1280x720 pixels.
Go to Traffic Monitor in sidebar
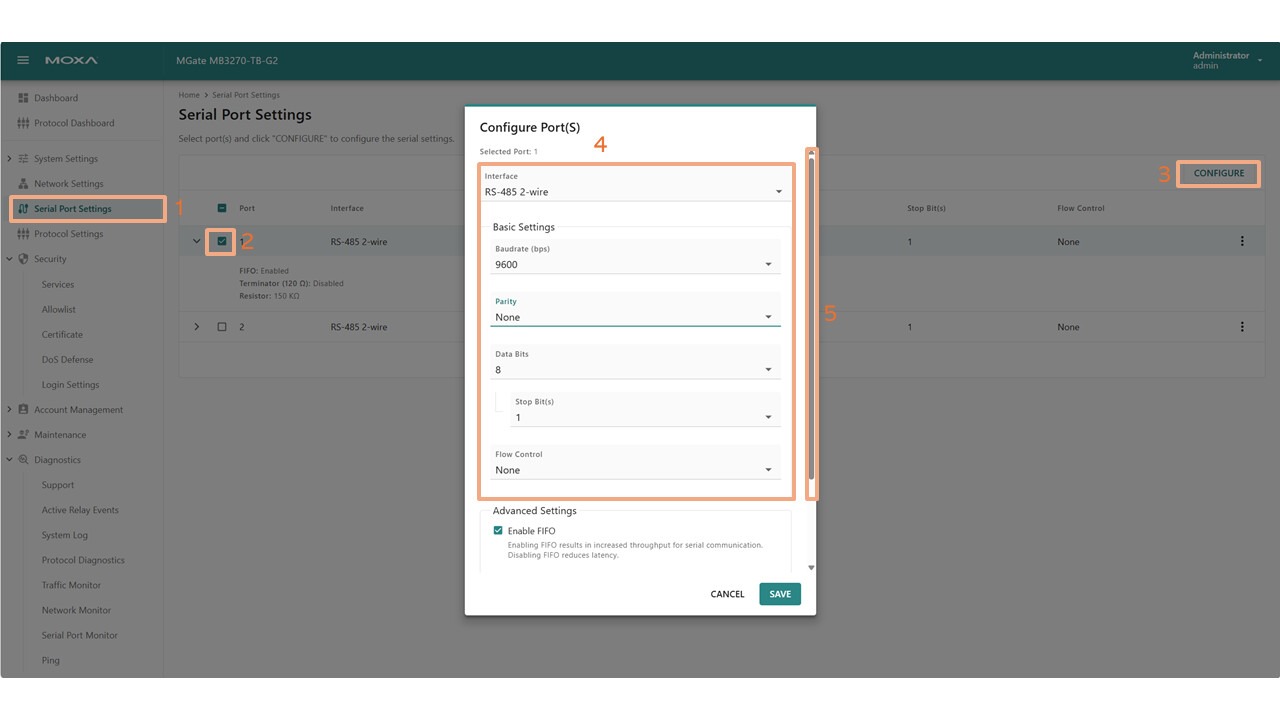[71, 585]
